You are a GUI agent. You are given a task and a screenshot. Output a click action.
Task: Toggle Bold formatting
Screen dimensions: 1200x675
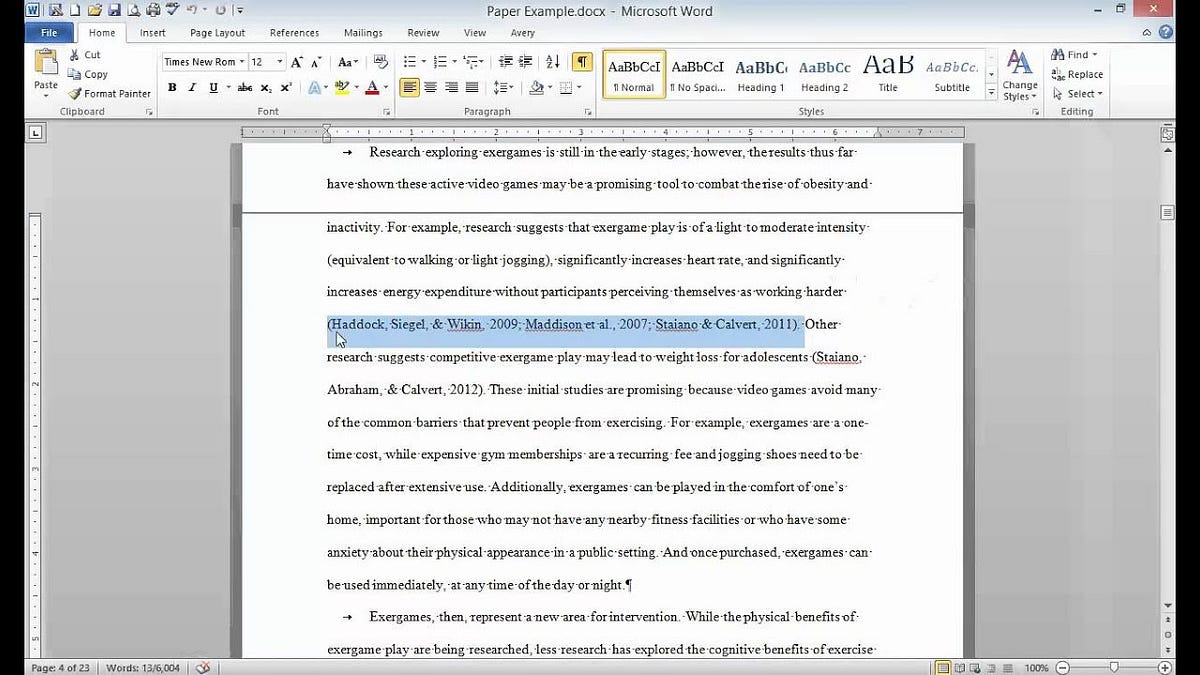(x=172, y=88)
